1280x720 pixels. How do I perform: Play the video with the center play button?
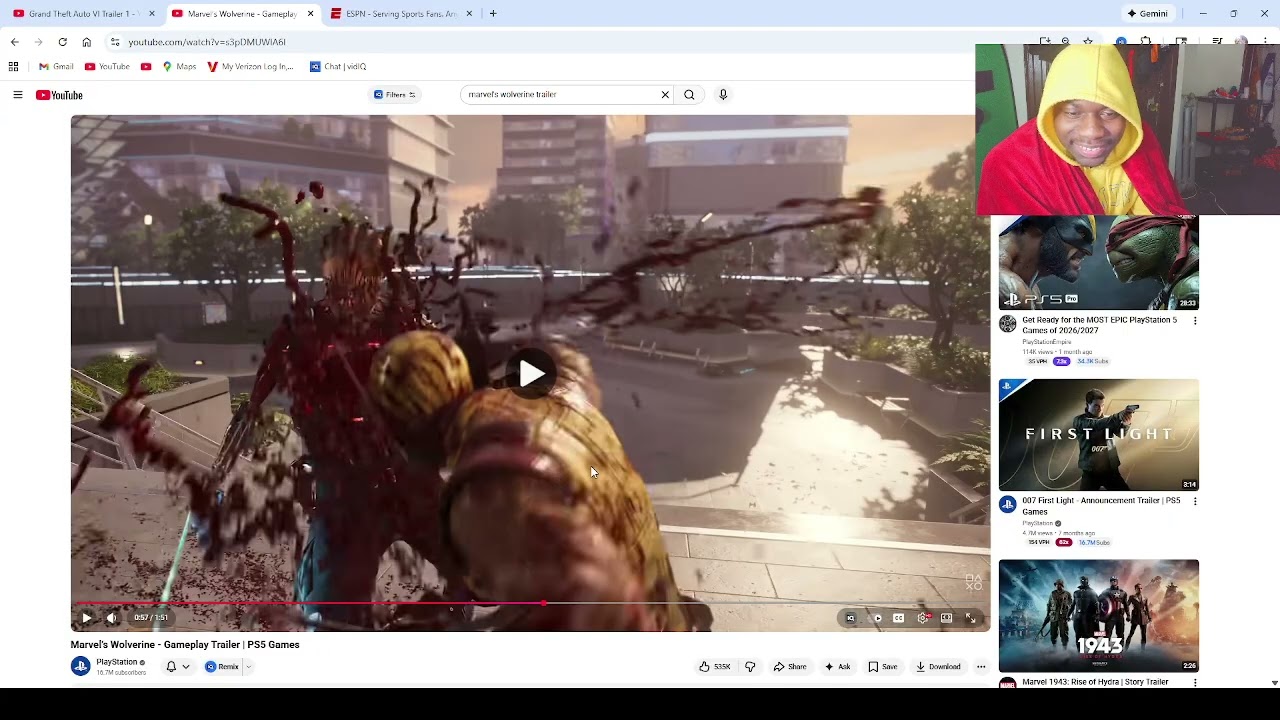pos(531,374)
